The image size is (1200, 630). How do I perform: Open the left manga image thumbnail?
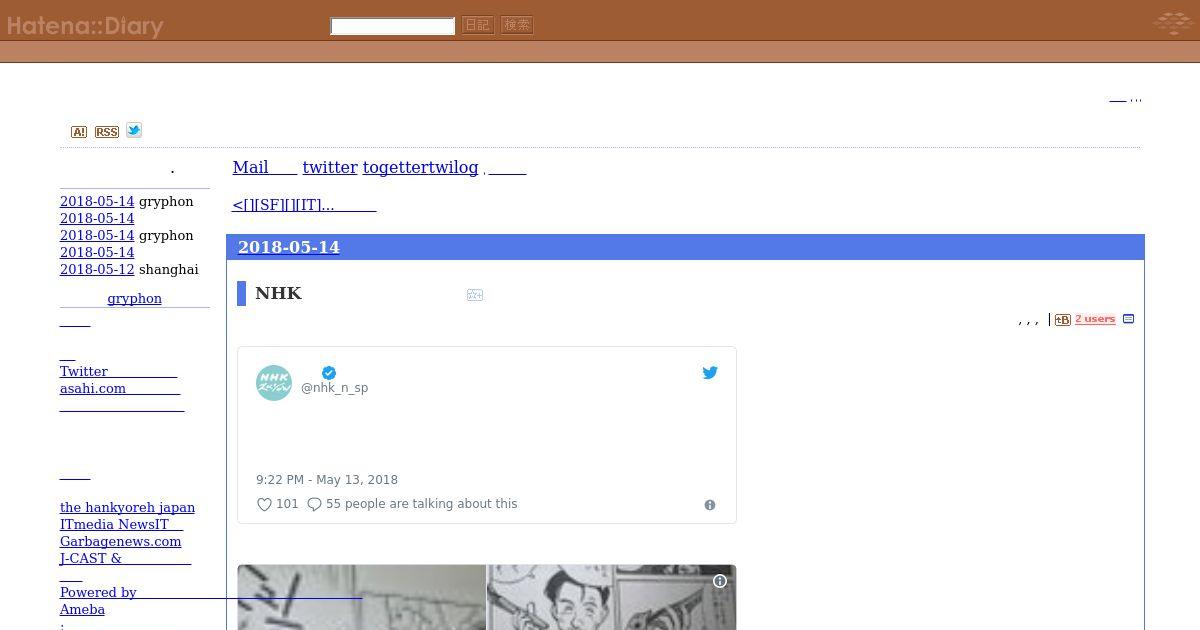pos(361,598)
